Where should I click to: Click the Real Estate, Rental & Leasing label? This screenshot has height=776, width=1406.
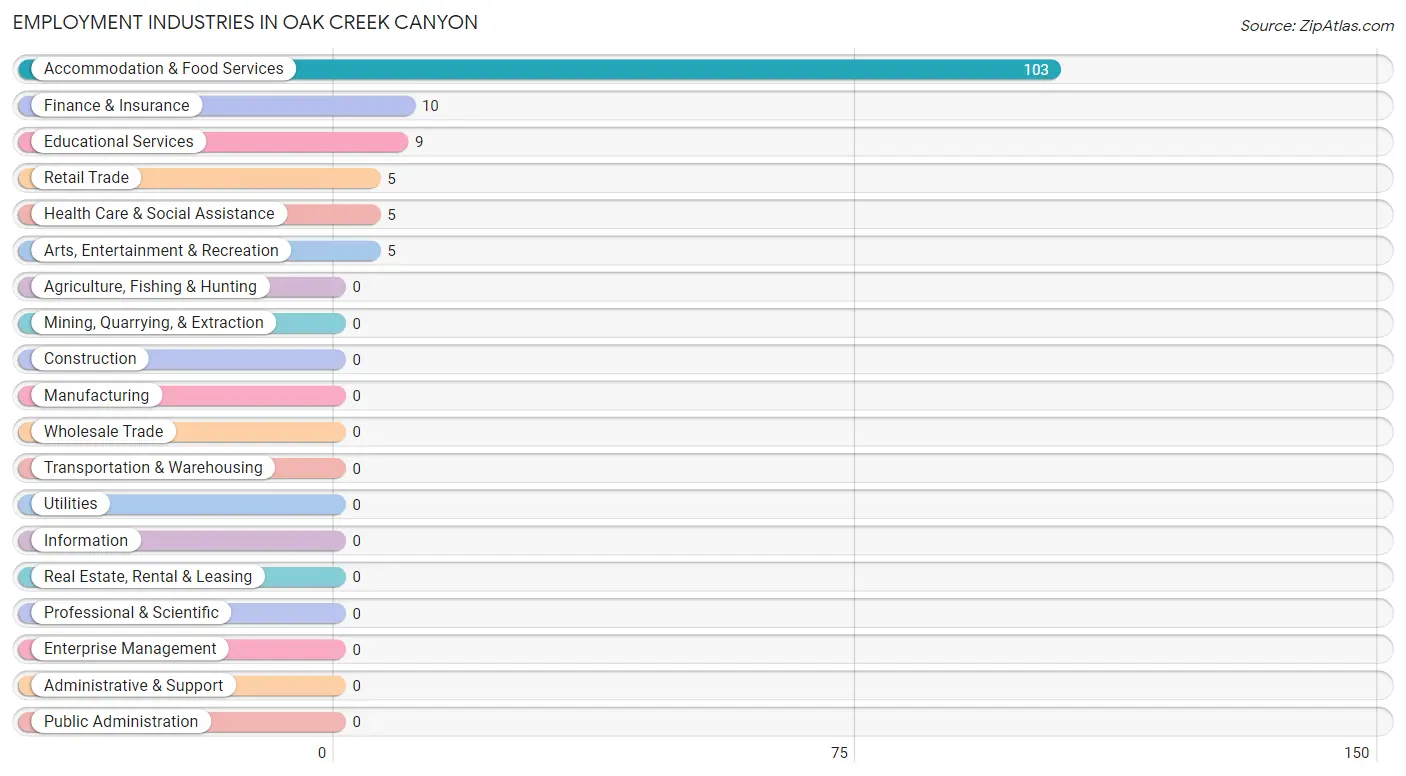[148, 576]
